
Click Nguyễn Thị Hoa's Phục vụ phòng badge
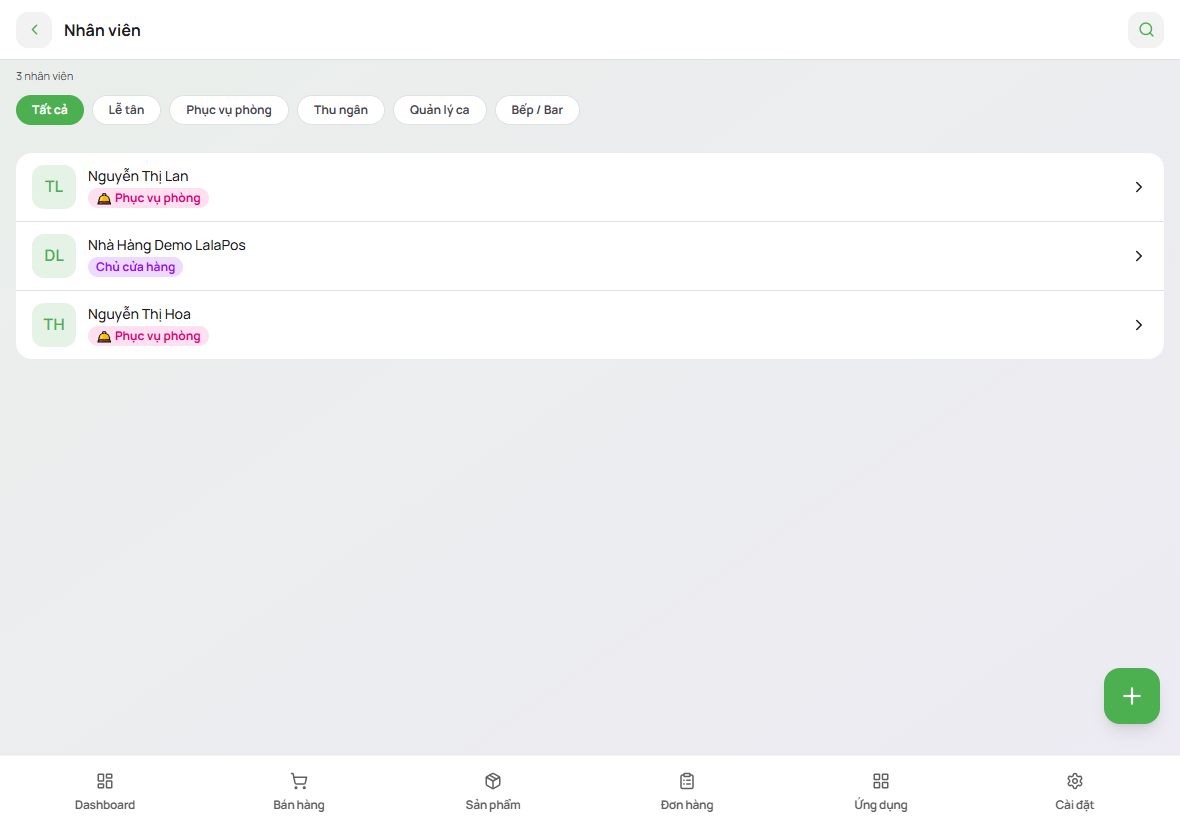pyautogui.click(x=148, y=336)
